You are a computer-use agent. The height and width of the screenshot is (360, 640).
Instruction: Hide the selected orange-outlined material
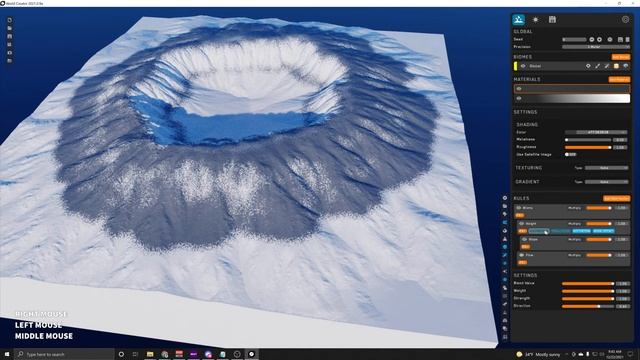(x=519, y=89)
